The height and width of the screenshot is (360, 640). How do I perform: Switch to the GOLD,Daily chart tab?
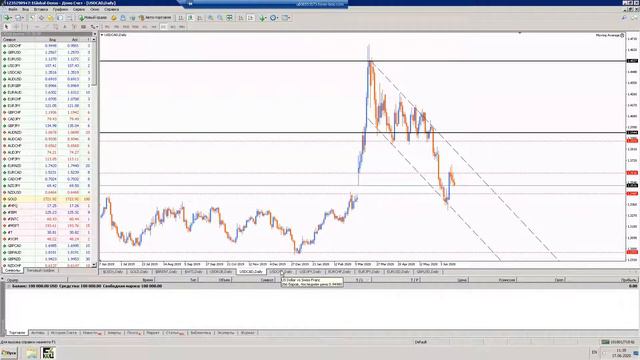coord(139,272)
